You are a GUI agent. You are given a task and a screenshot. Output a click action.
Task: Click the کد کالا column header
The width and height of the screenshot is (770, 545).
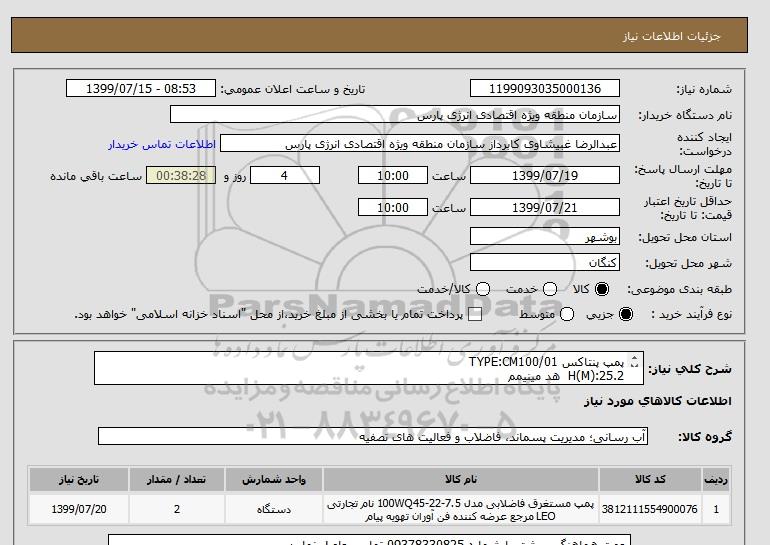650,479
